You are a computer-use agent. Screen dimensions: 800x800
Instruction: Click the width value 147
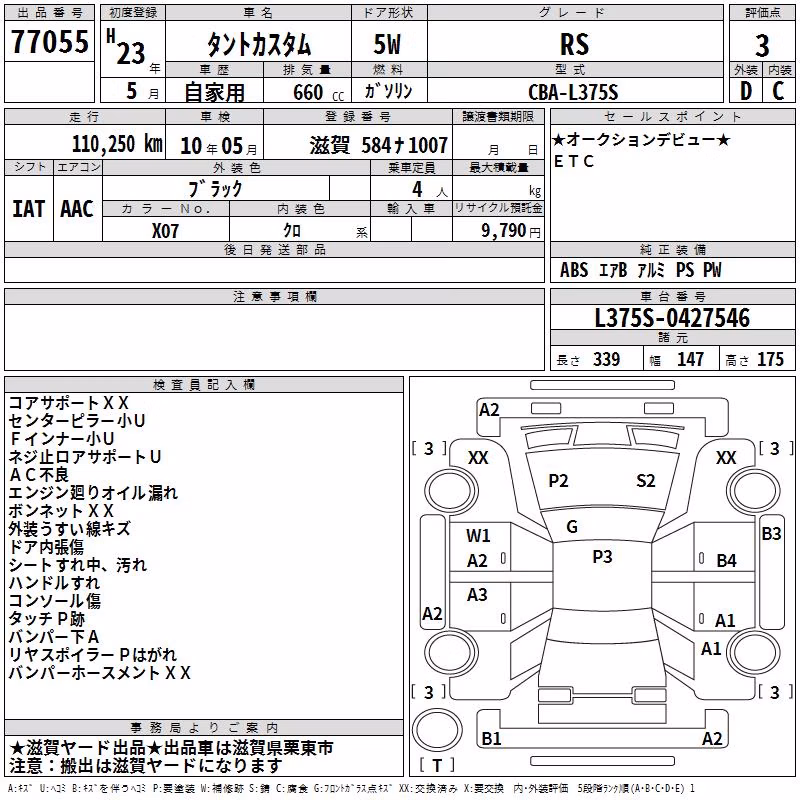[x=690, y=360]
